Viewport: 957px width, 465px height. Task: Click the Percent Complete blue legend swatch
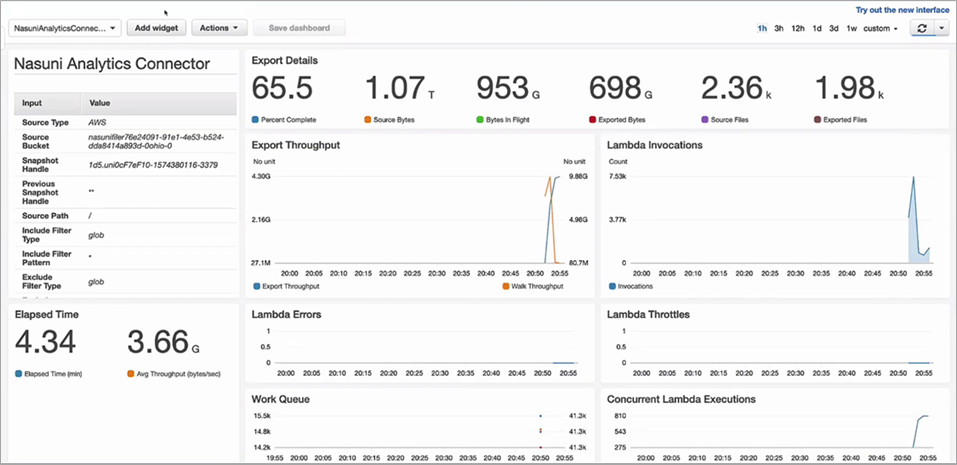(256, 120)
